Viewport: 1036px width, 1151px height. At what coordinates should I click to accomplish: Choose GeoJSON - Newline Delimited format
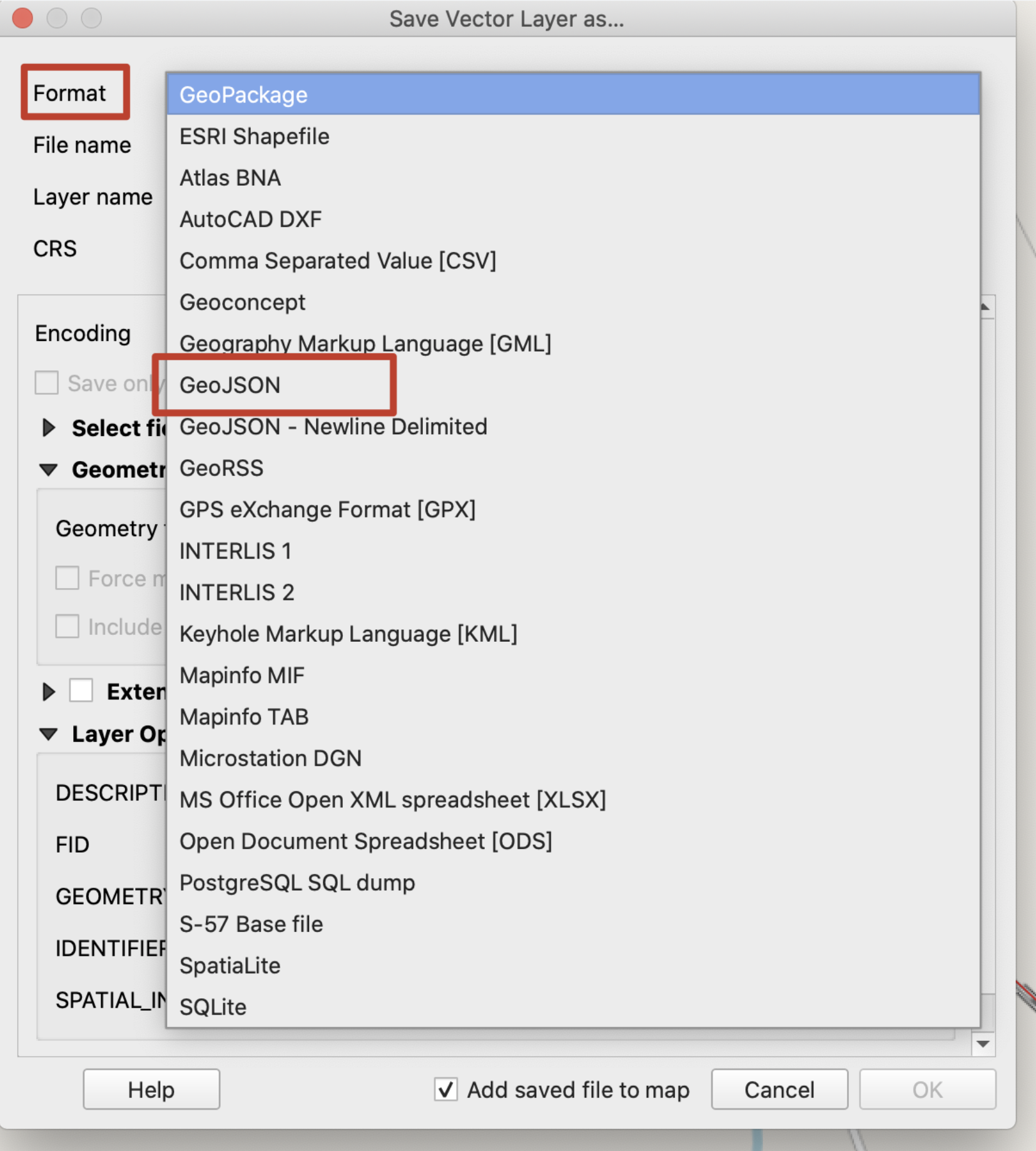[333, 427]
